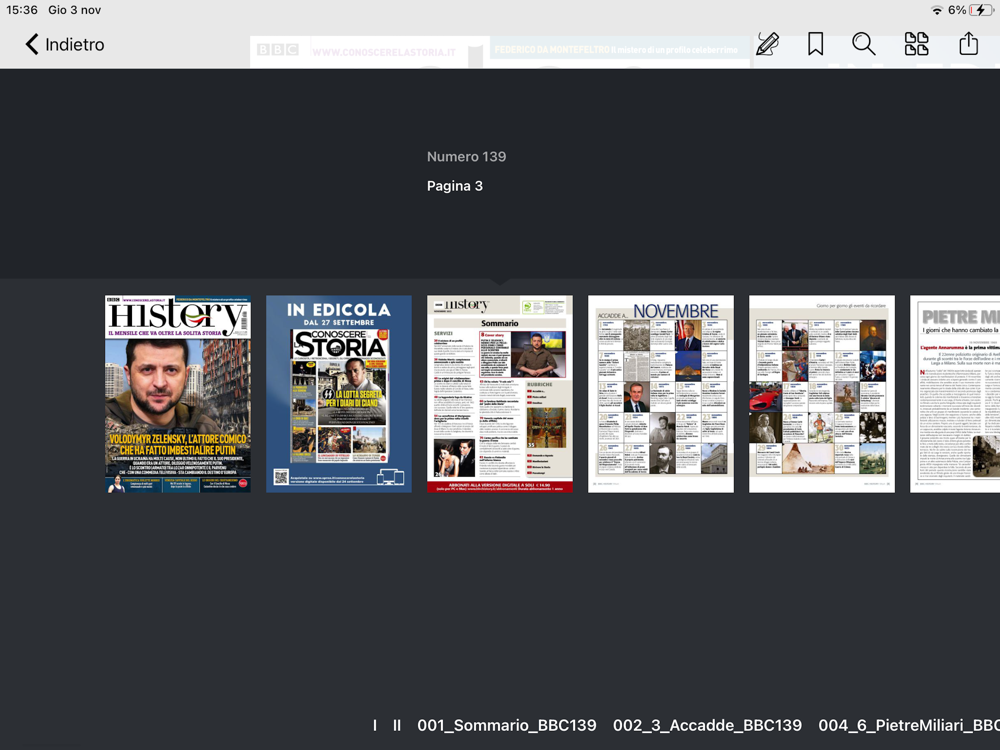Open History cover page thumbnail with Zelensky
This screenshot has width=1000, height=750.
pos(178,393)
